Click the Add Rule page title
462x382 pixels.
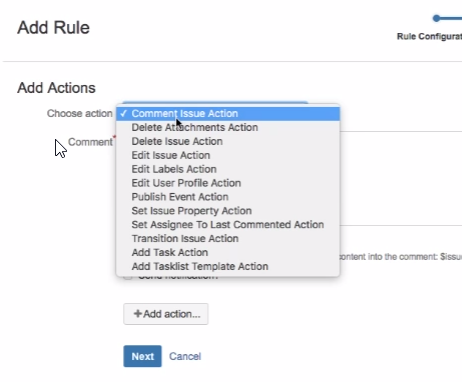click(x=53, y=27)
